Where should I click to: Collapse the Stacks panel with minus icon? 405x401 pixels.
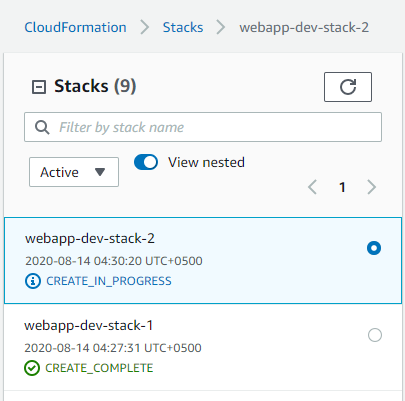39,87
